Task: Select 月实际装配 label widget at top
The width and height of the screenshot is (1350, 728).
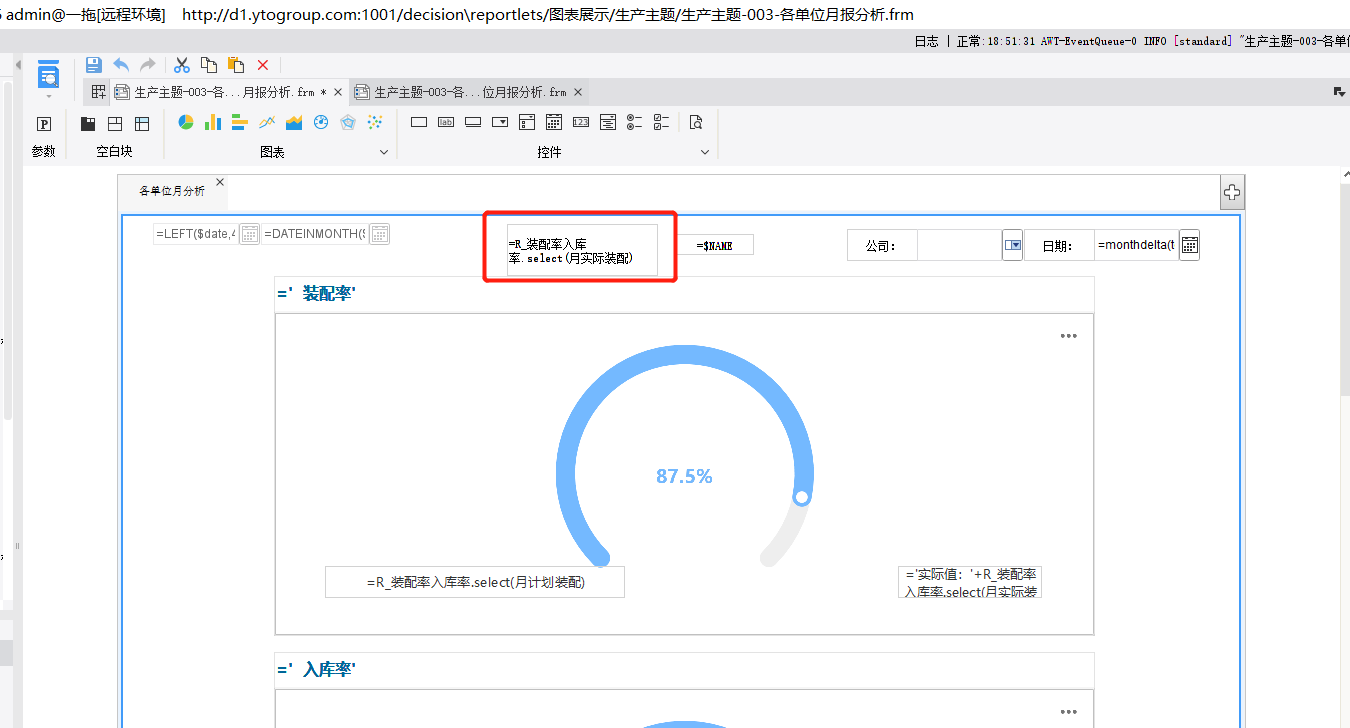Action: tap(582, 250)
